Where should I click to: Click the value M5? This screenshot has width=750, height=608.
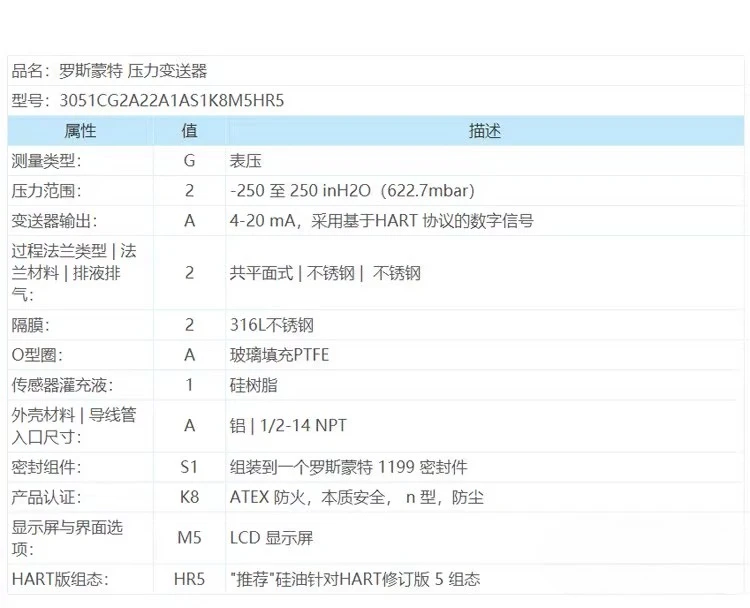(189, 538)
